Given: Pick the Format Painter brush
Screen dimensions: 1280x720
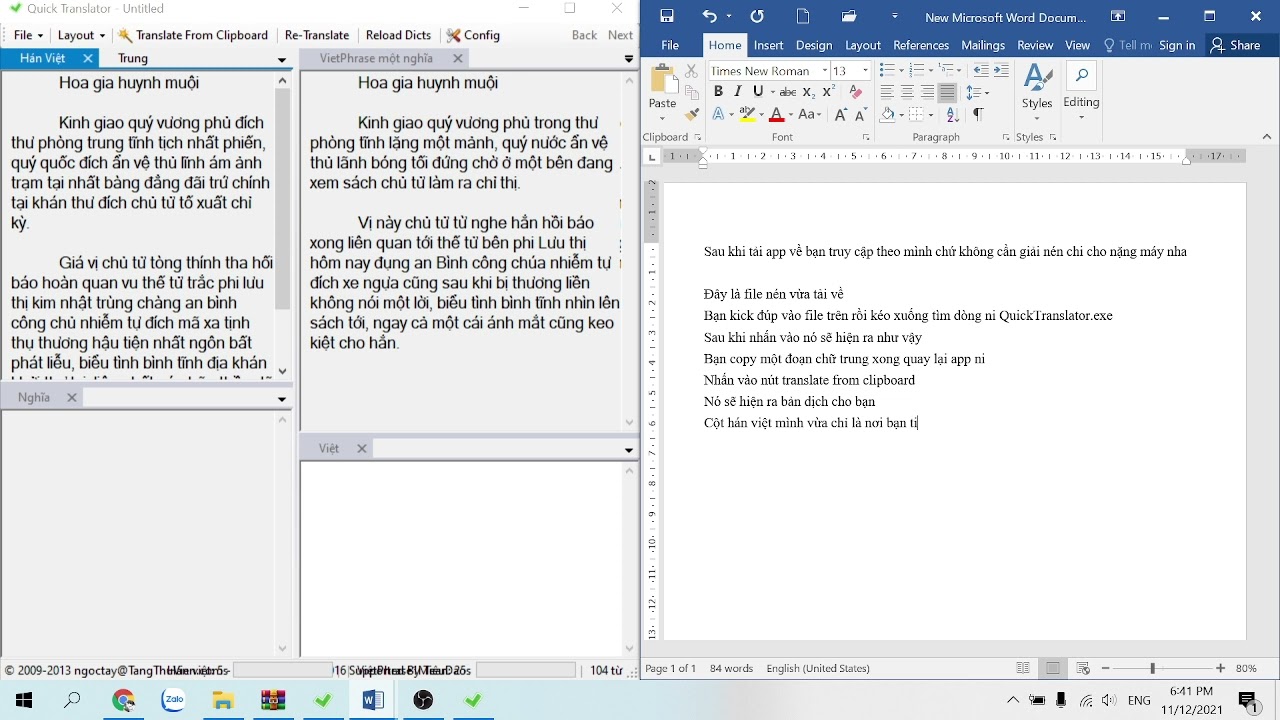Looking at the screenshot, I should (691, 114).
